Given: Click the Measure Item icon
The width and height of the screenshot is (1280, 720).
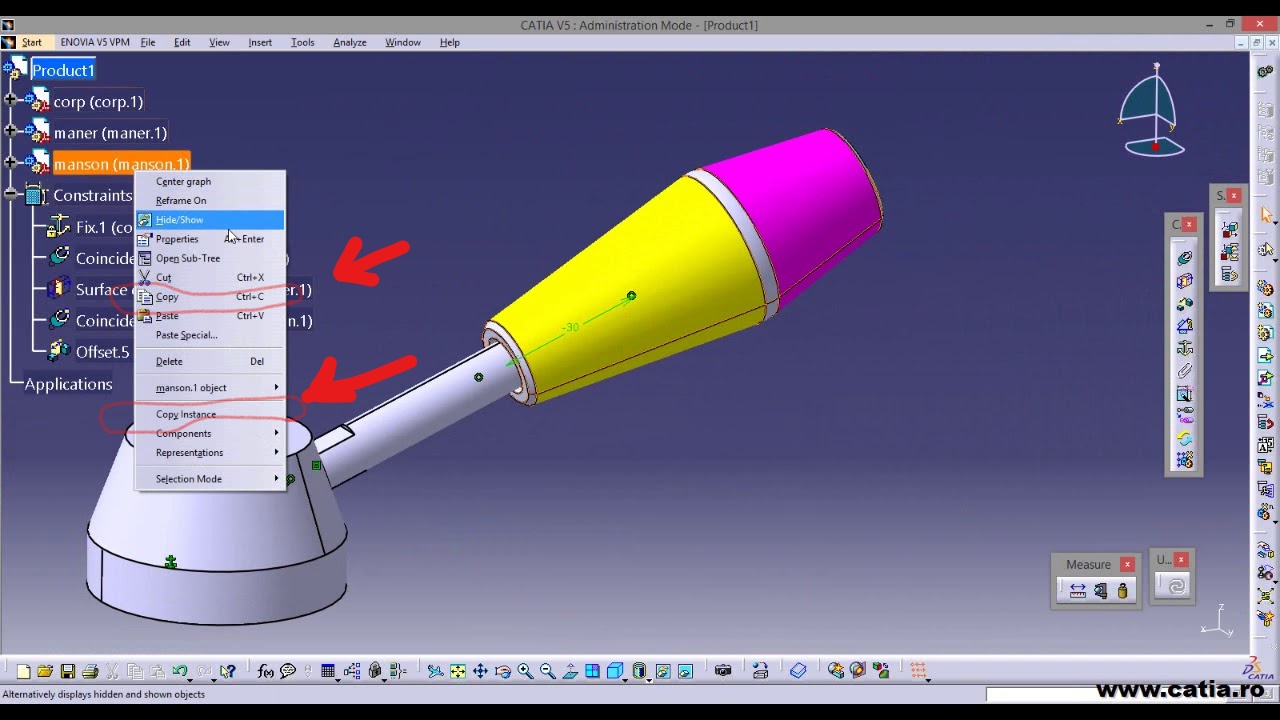Looking at the screenshot, I should 1100,591.
